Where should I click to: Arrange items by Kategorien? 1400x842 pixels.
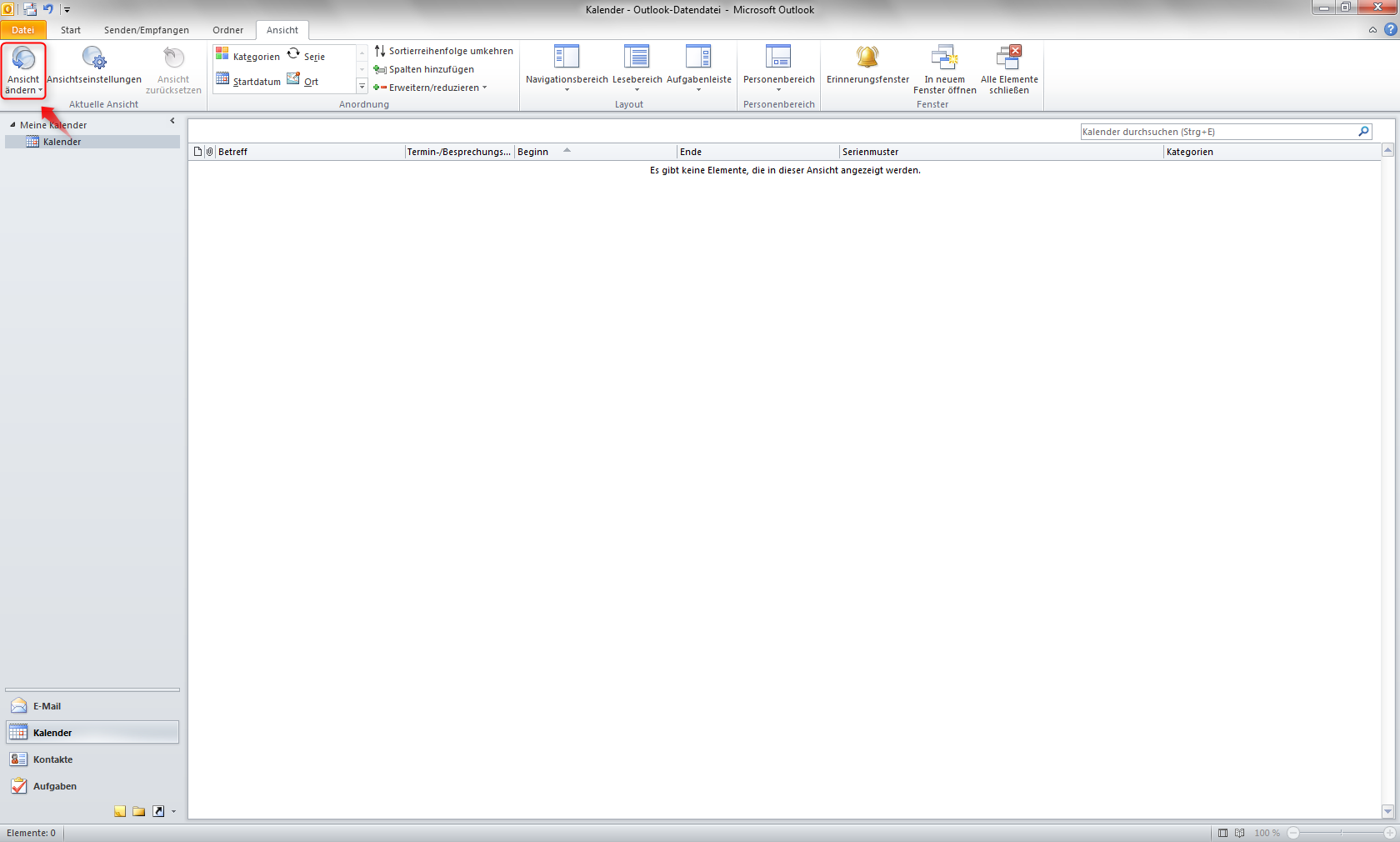pos(248,56)
